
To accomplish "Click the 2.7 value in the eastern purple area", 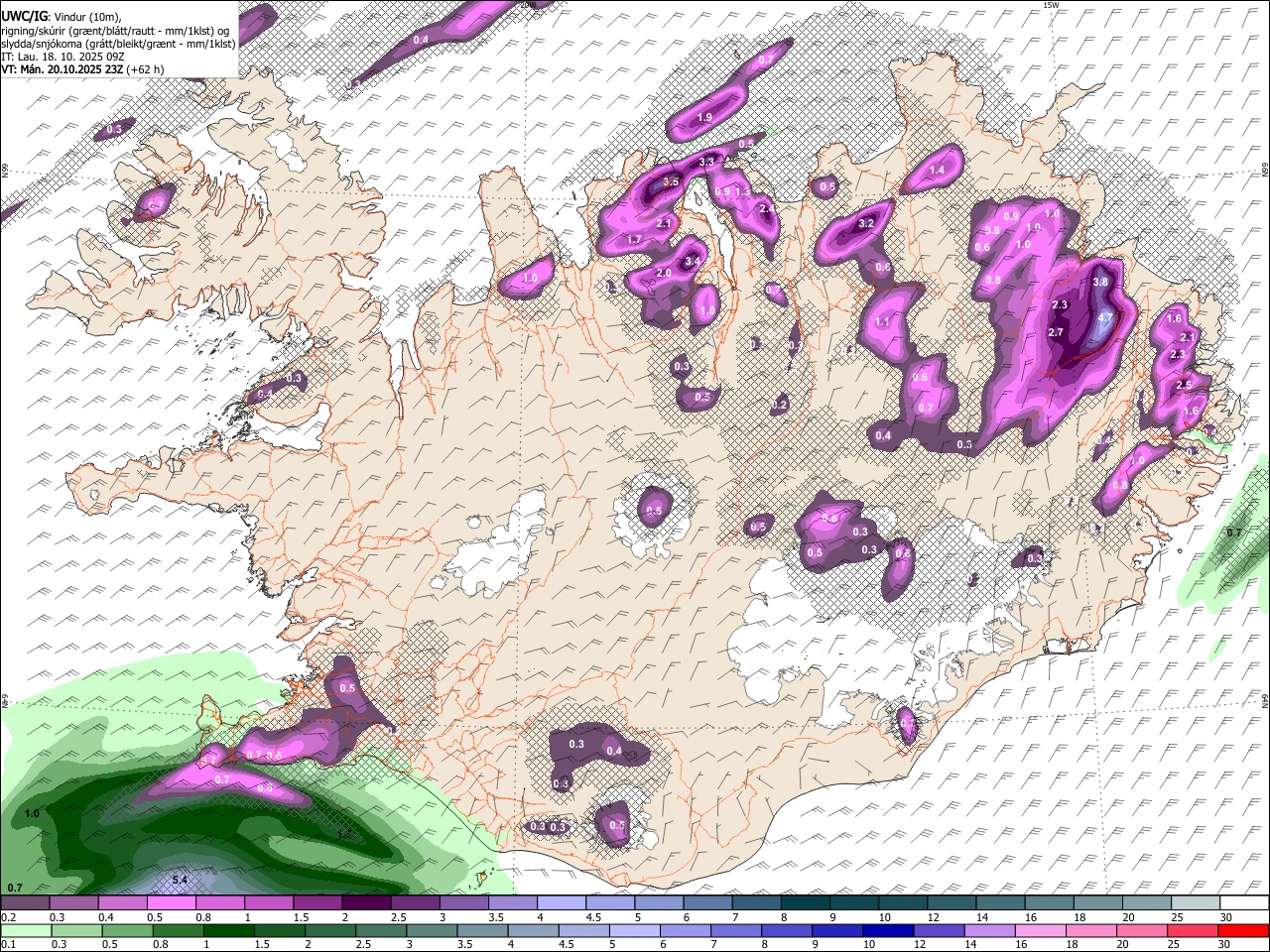I will coord(1056,332).
